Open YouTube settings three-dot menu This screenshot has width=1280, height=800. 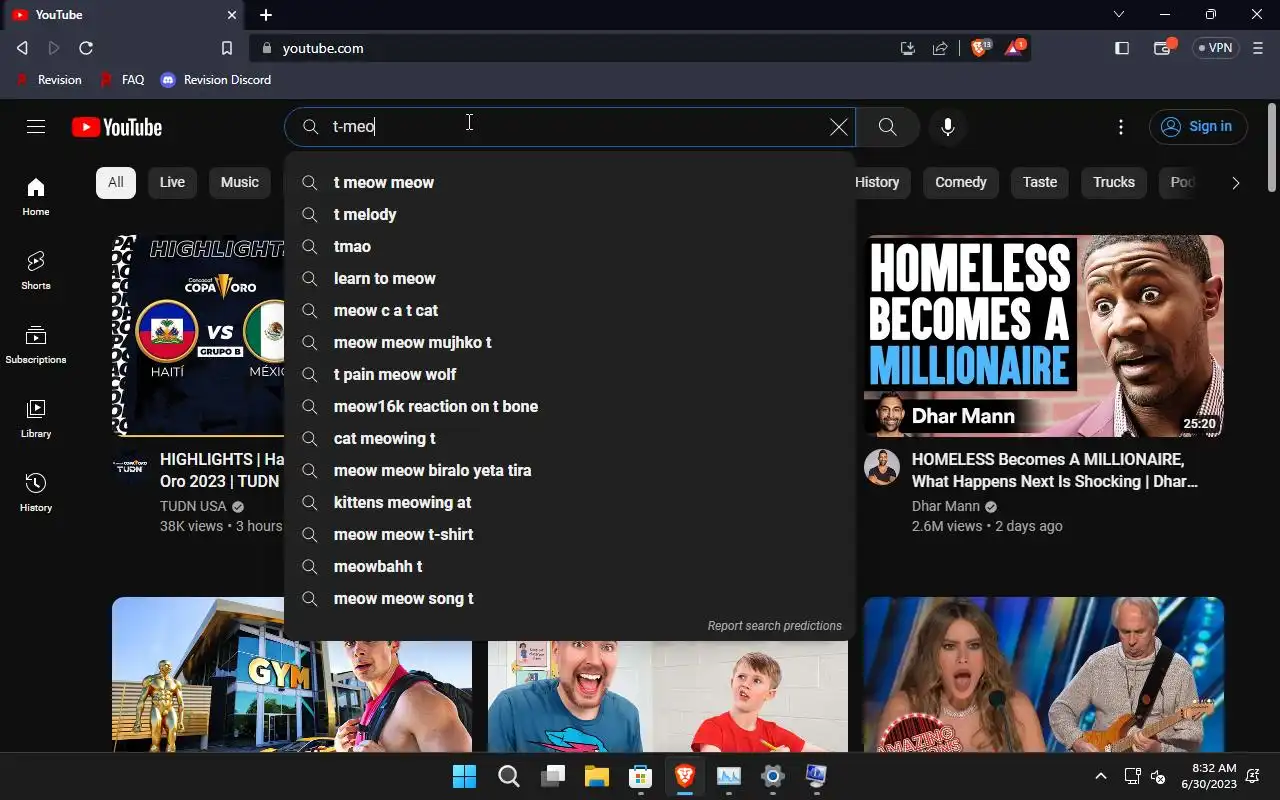[1121, 127]
